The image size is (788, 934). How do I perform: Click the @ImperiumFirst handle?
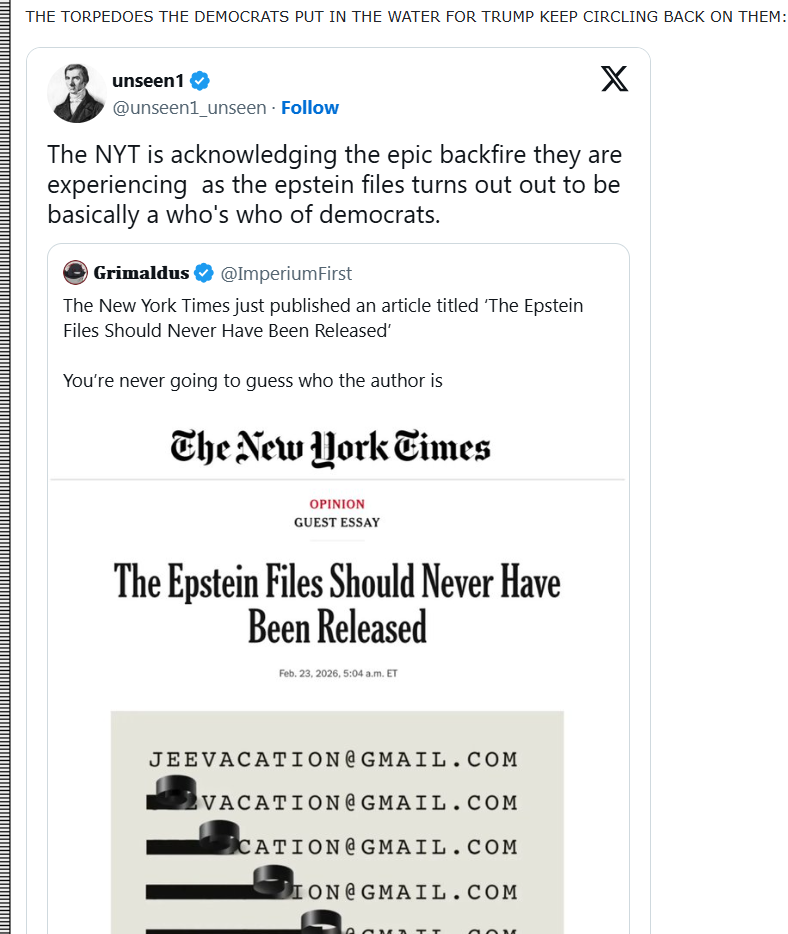click(286, 273)
